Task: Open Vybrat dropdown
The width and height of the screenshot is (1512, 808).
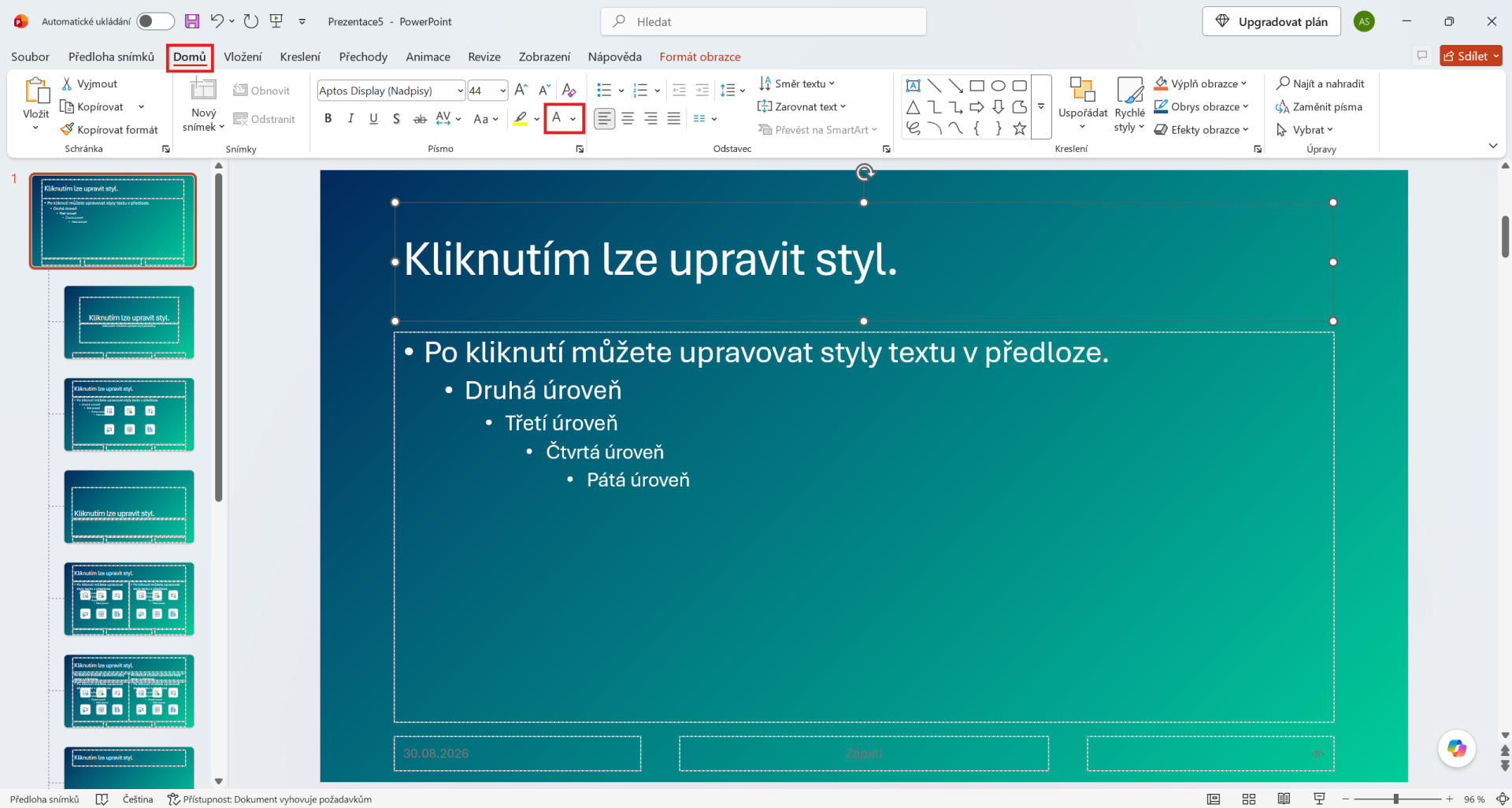Action: 1305,129
